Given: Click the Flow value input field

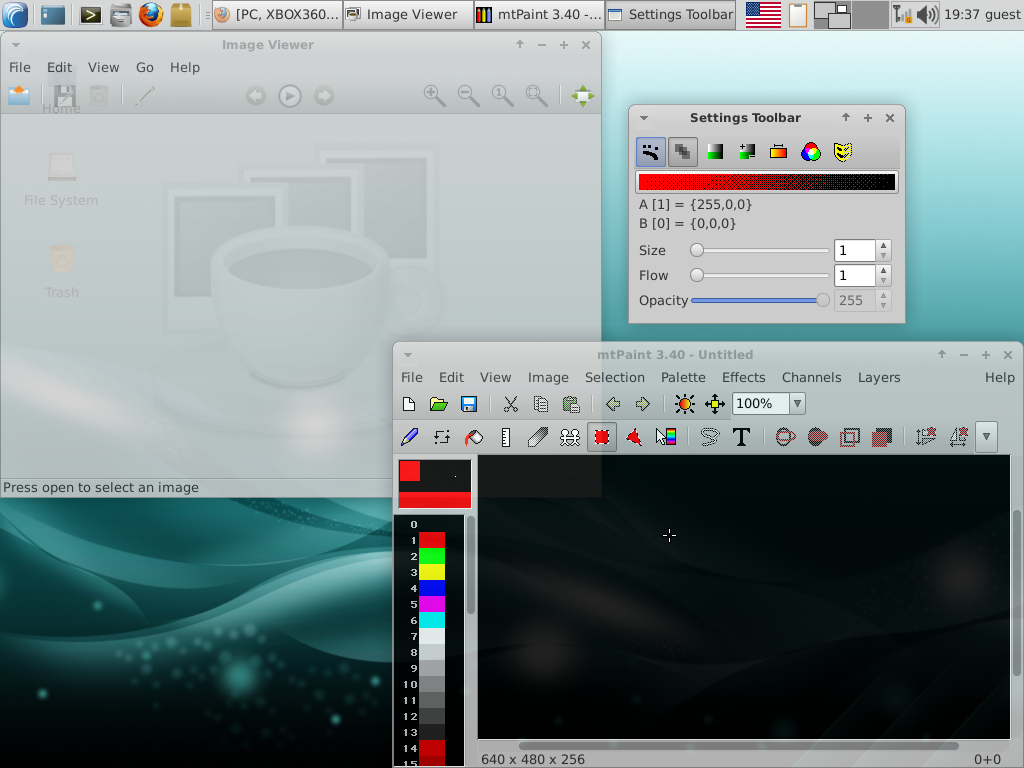Looking at the screenshot, I should pyautogui.click(x=855, y=276).
